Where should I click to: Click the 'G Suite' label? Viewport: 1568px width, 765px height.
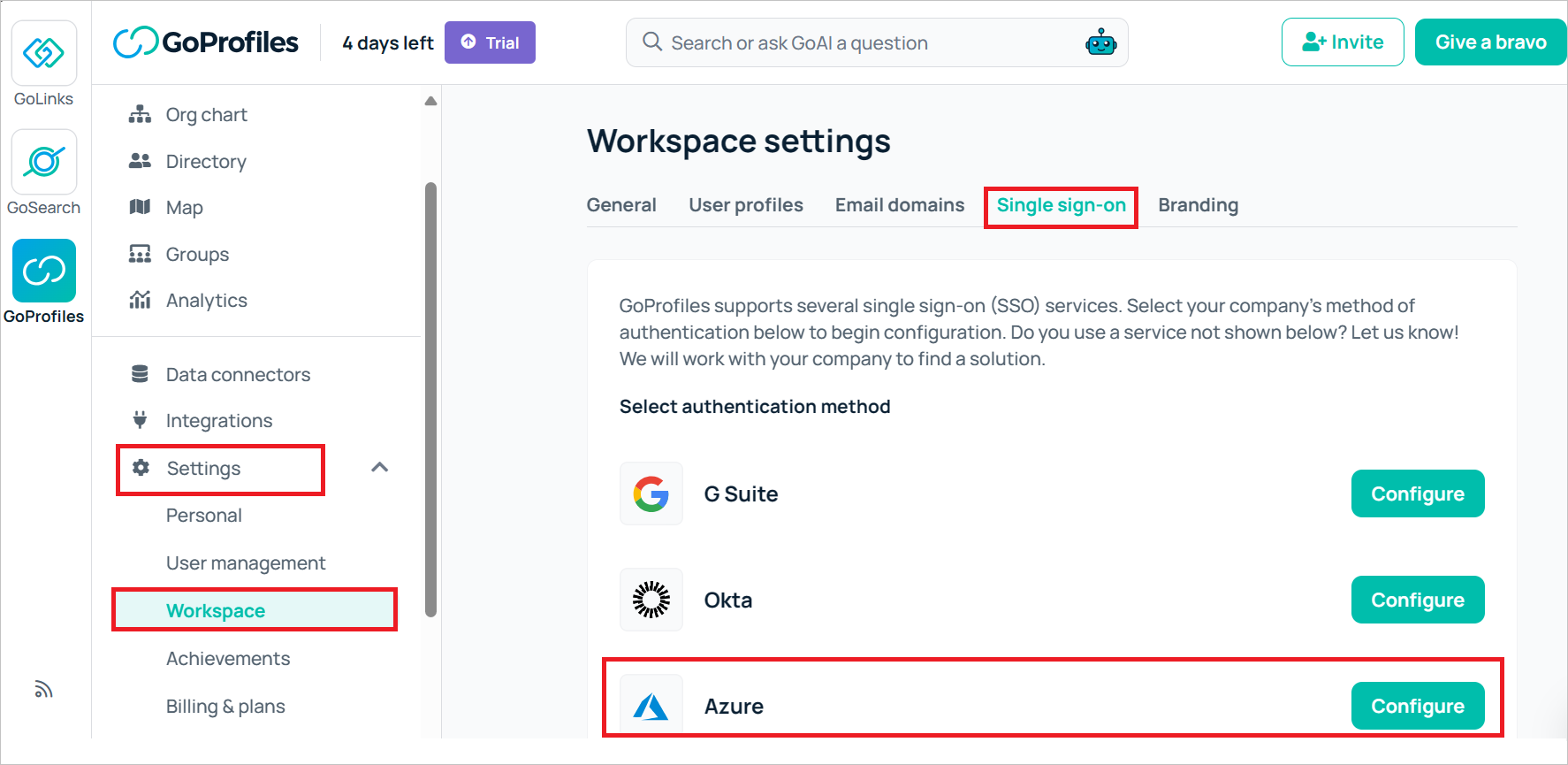pos(741,493)
